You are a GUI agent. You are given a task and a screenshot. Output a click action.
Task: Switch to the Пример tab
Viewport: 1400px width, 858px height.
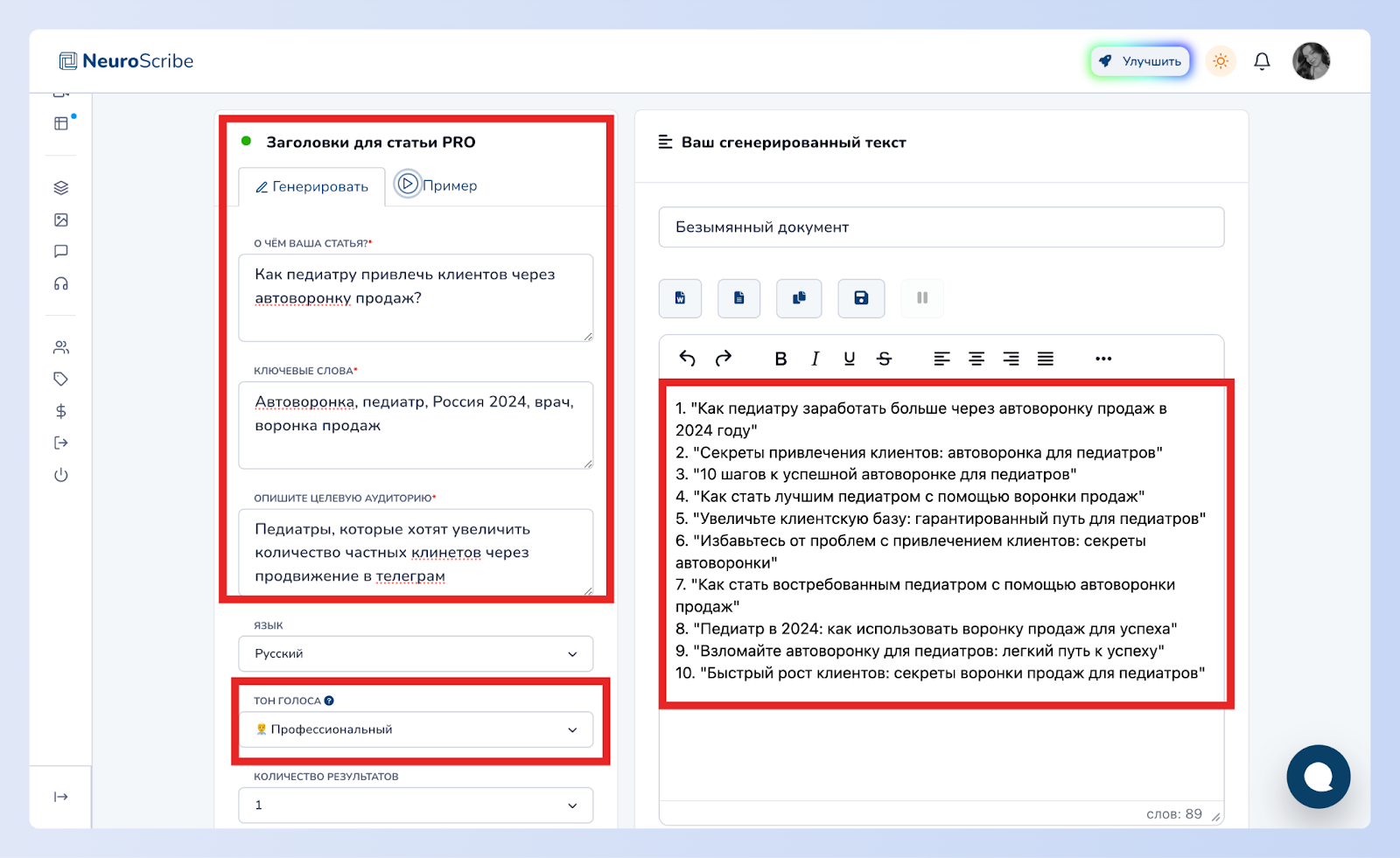[x=437, y=185]
